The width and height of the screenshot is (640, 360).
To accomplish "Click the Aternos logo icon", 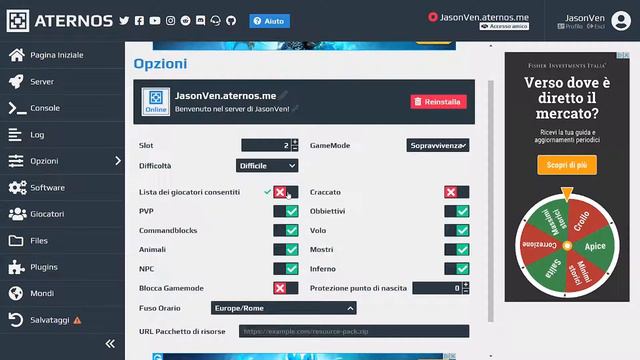I will [18, 20].
